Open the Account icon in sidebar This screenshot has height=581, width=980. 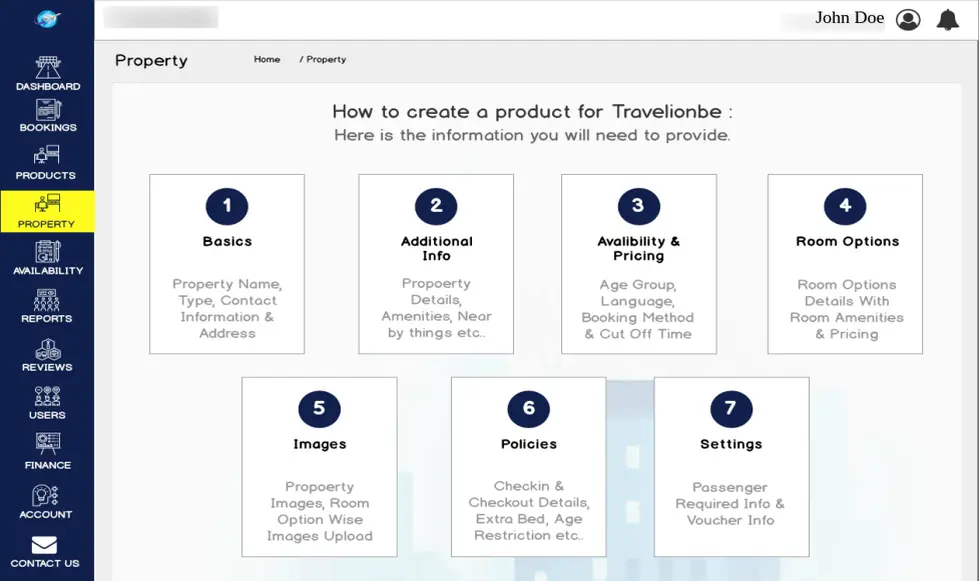tap(45, 495)
